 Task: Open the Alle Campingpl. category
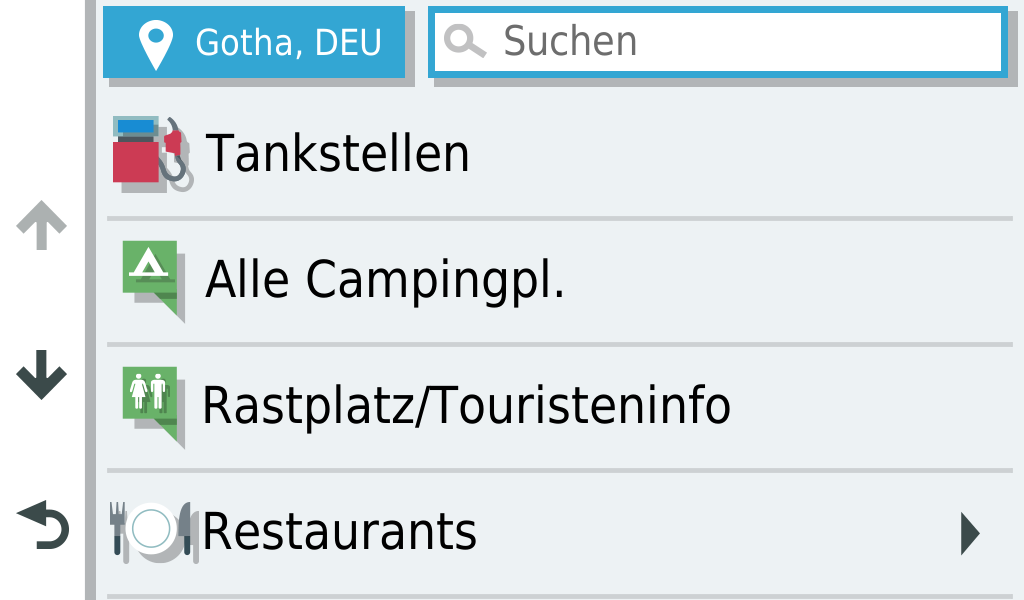click(385, 279)
